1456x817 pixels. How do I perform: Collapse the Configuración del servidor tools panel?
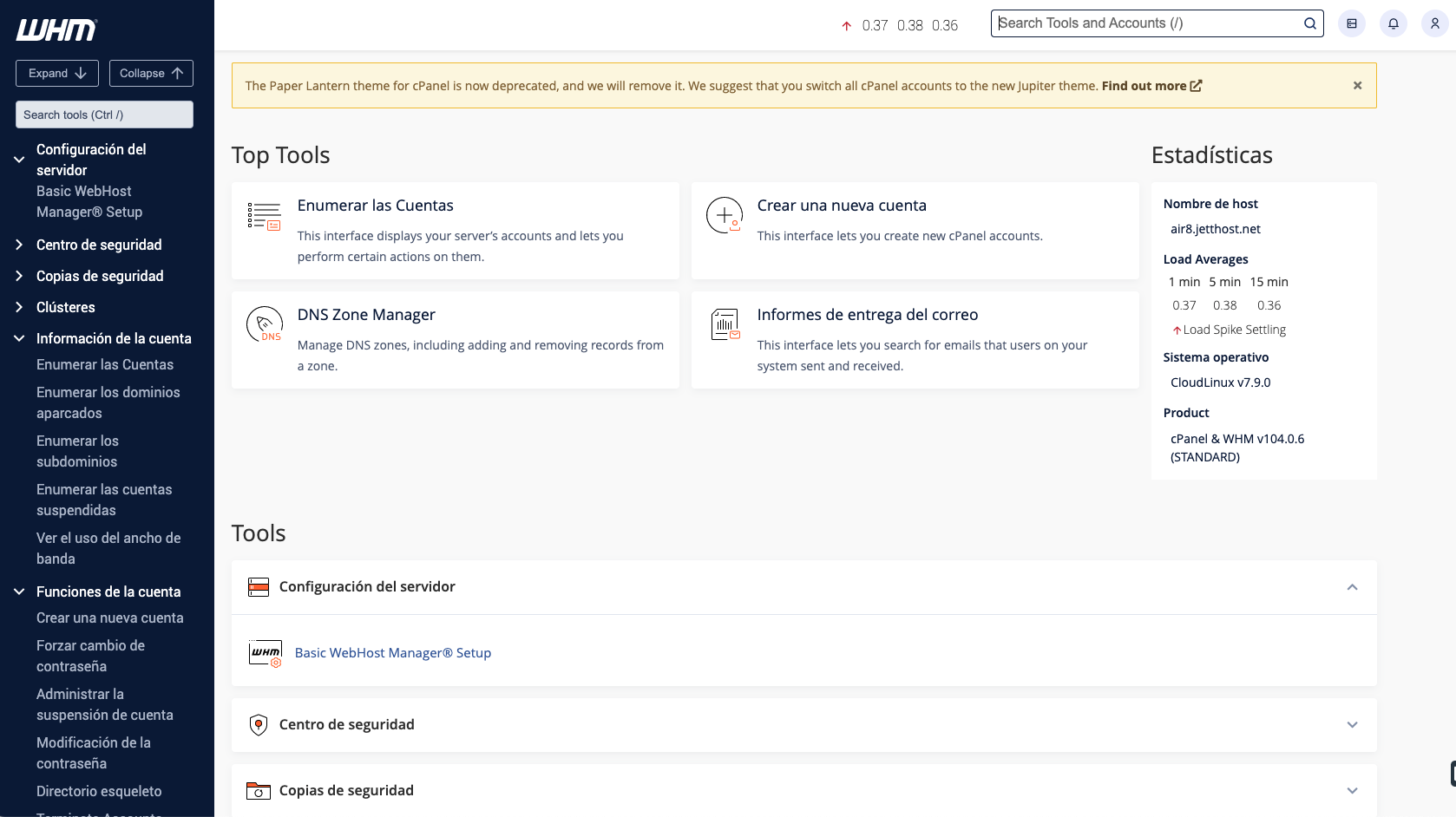1352,587
